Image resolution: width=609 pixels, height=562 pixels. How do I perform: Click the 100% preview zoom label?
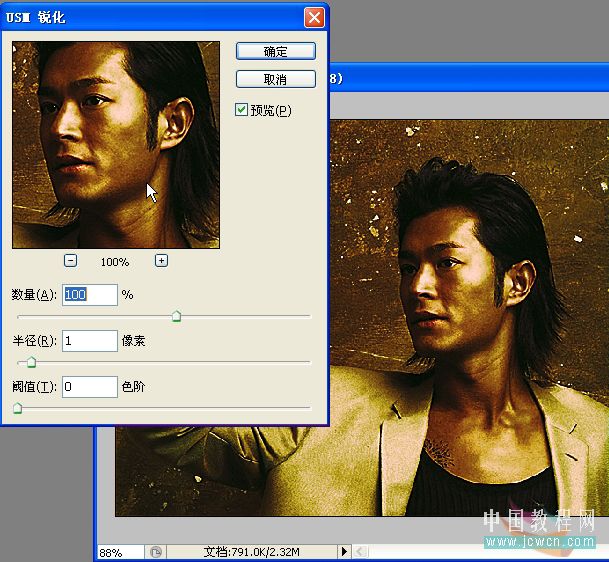pos(115,262)
